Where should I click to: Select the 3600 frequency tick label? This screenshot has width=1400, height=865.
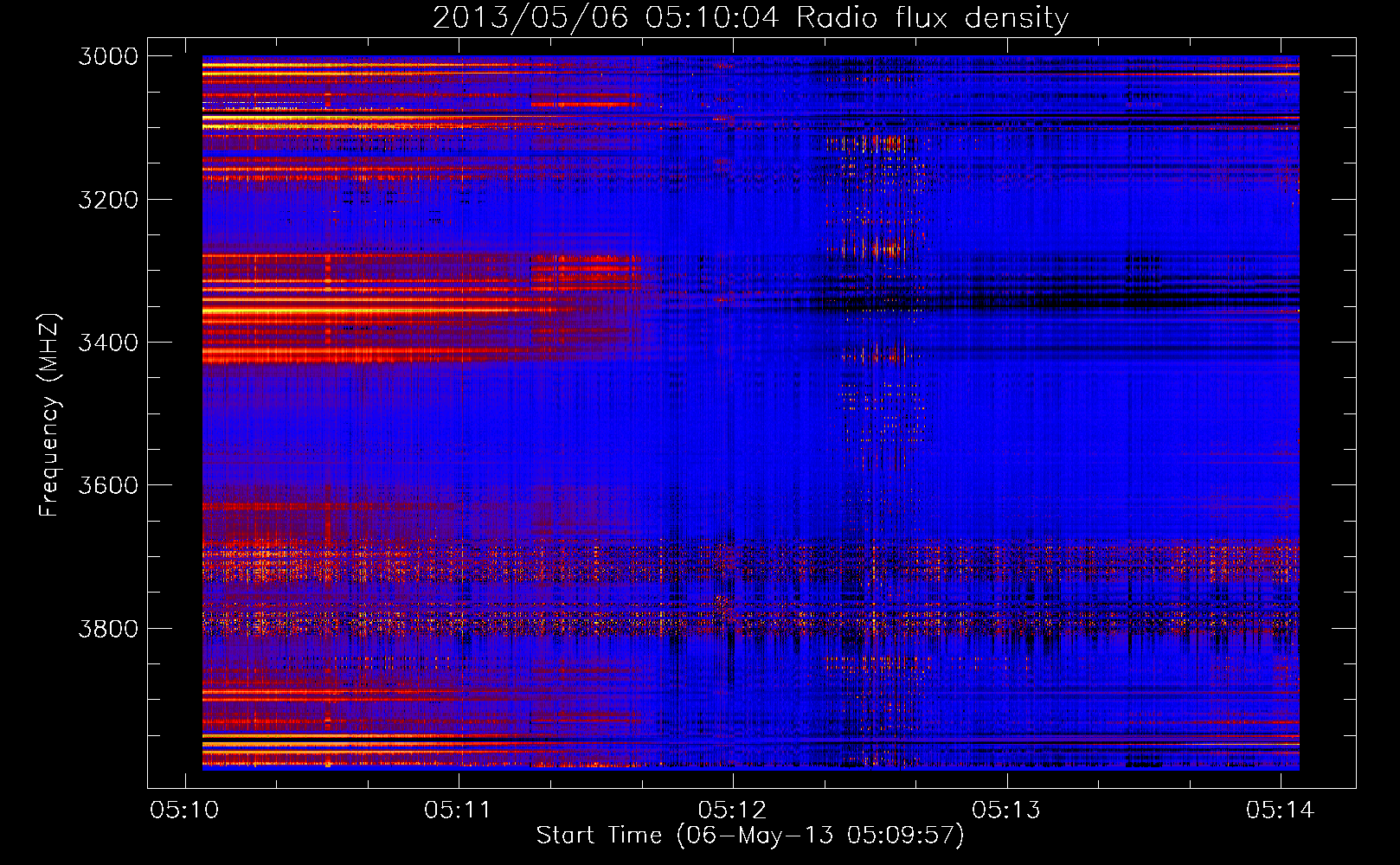108,485
